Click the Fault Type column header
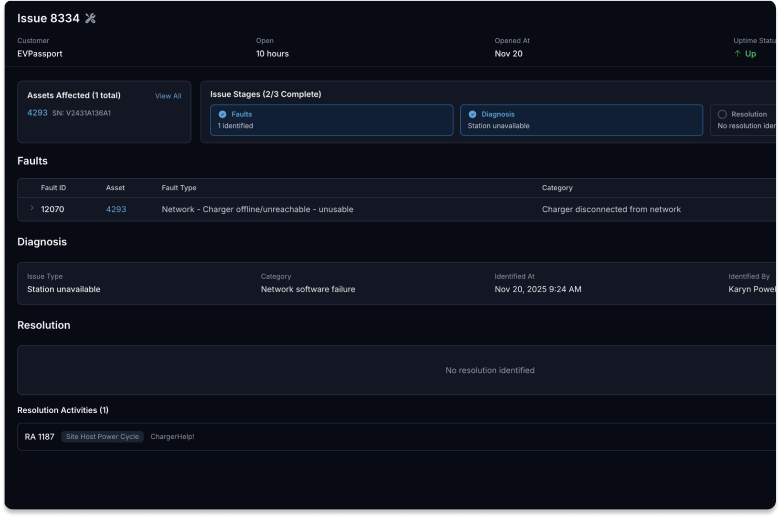Screen dimensions: 780x518 [179, 188]
